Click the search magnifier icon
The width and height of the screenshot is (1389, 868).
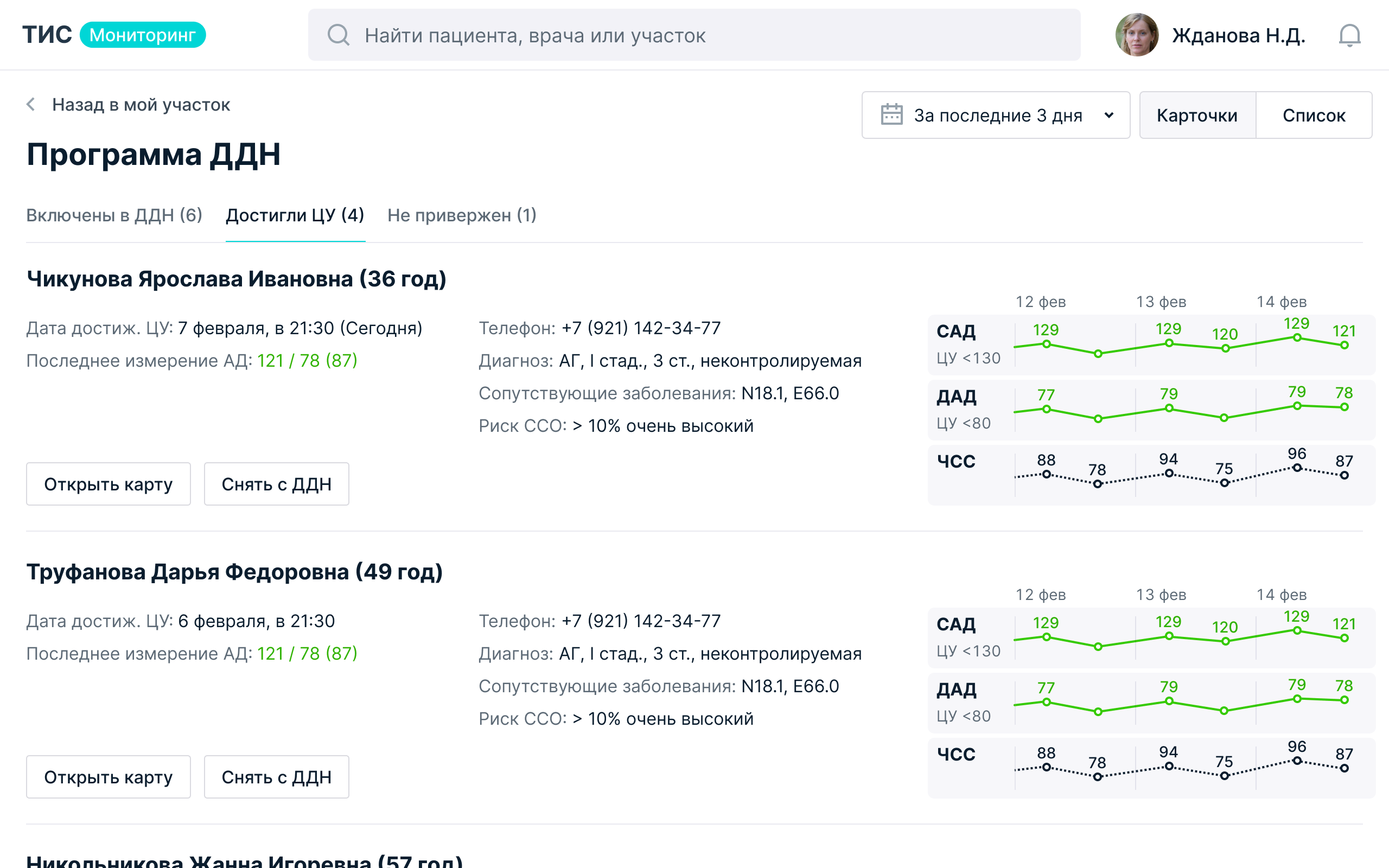pyautogui.click(x=338, y=35)
